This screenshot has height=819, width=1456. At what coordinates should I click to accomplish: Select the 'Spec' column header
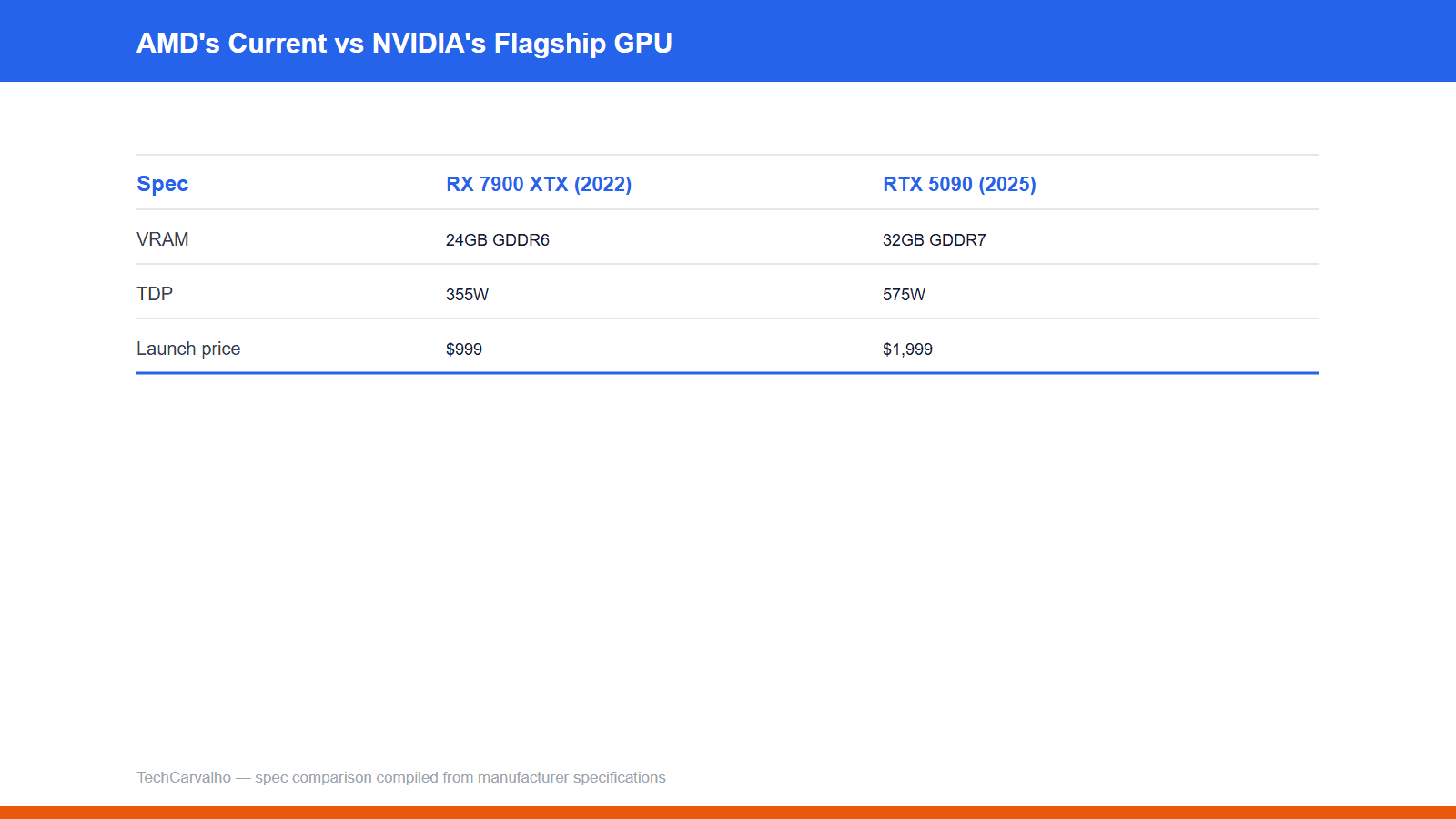(x=163, y=184)
